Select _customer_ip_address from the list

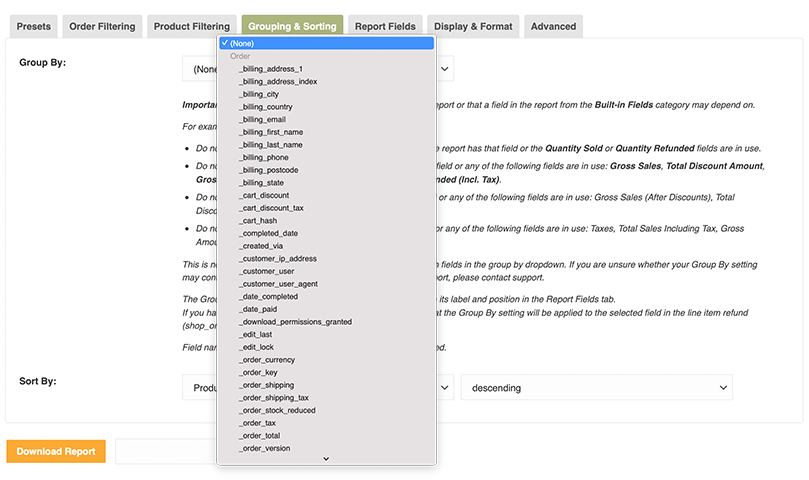coord(278,259)
